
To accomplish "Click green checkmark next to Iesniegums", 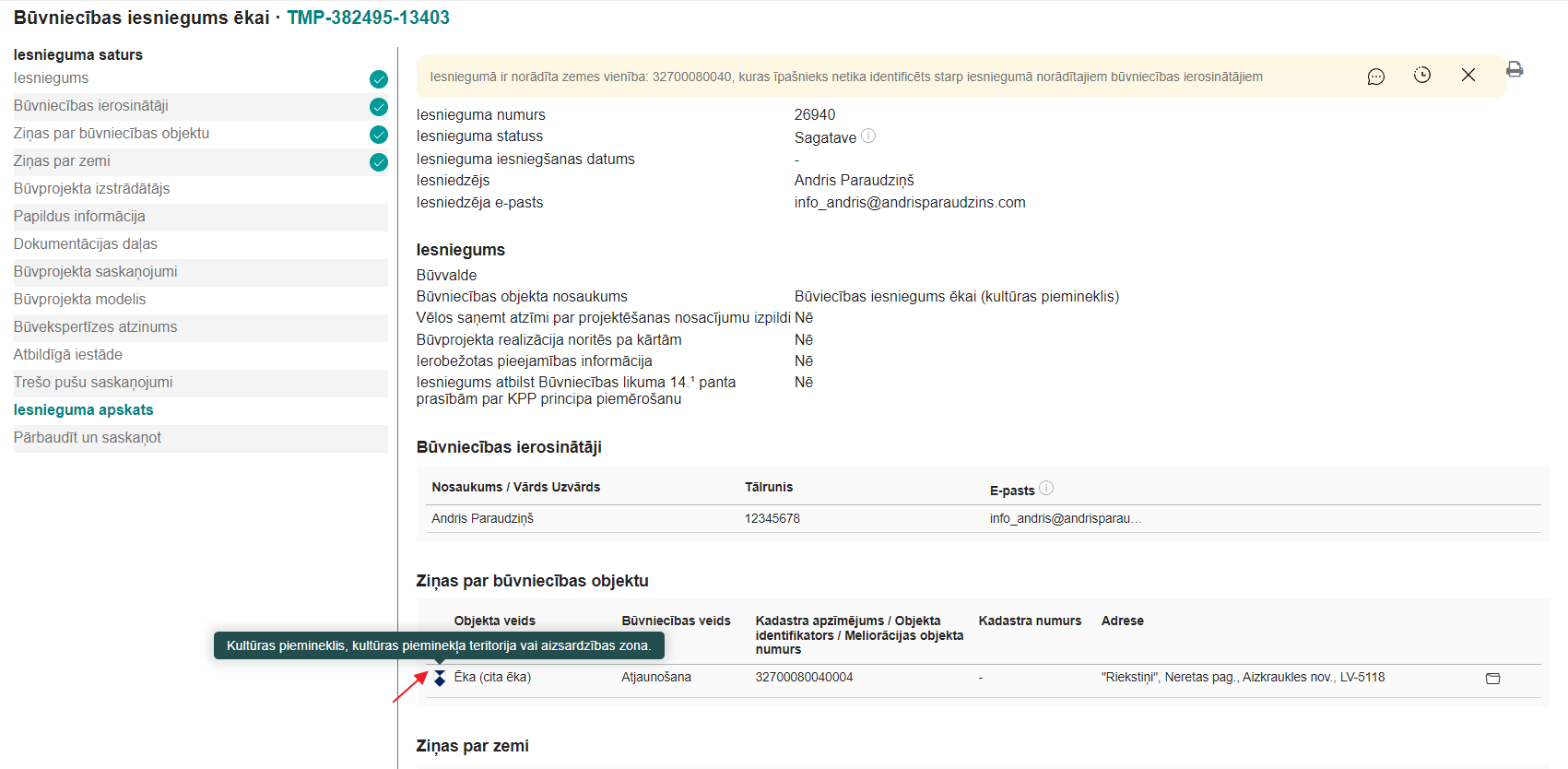I will (379, 79).
